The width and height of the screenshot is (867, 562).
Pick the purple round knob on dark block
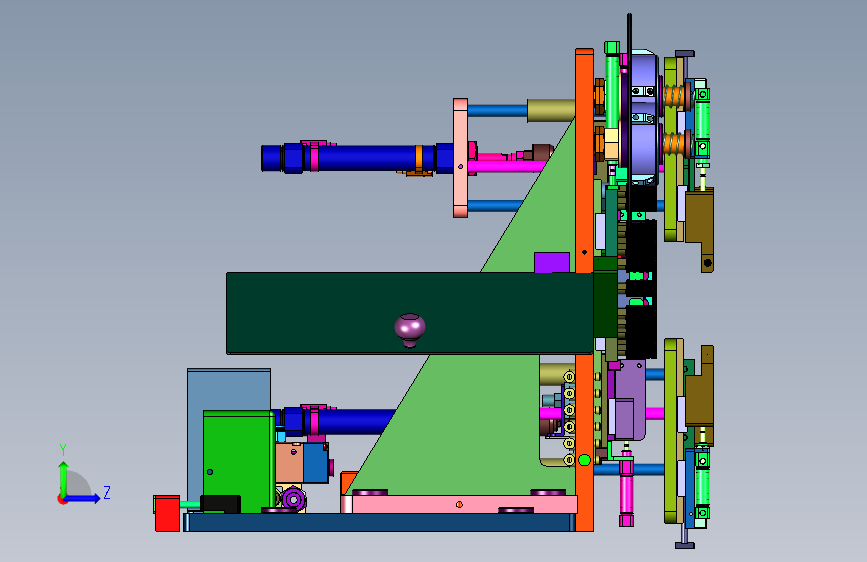pos(410,330)
